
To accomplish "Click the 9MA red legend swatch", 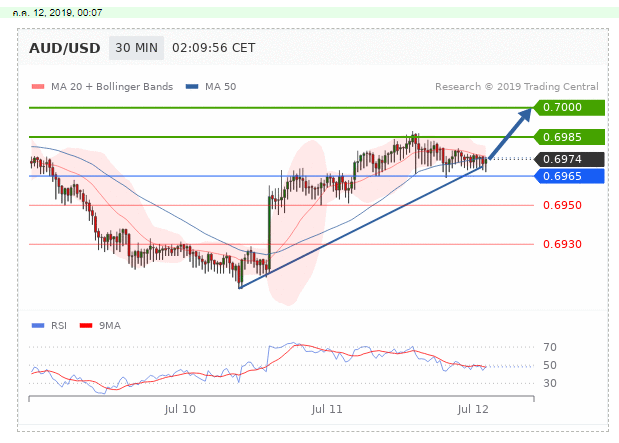I will click(x=86, y=326).
